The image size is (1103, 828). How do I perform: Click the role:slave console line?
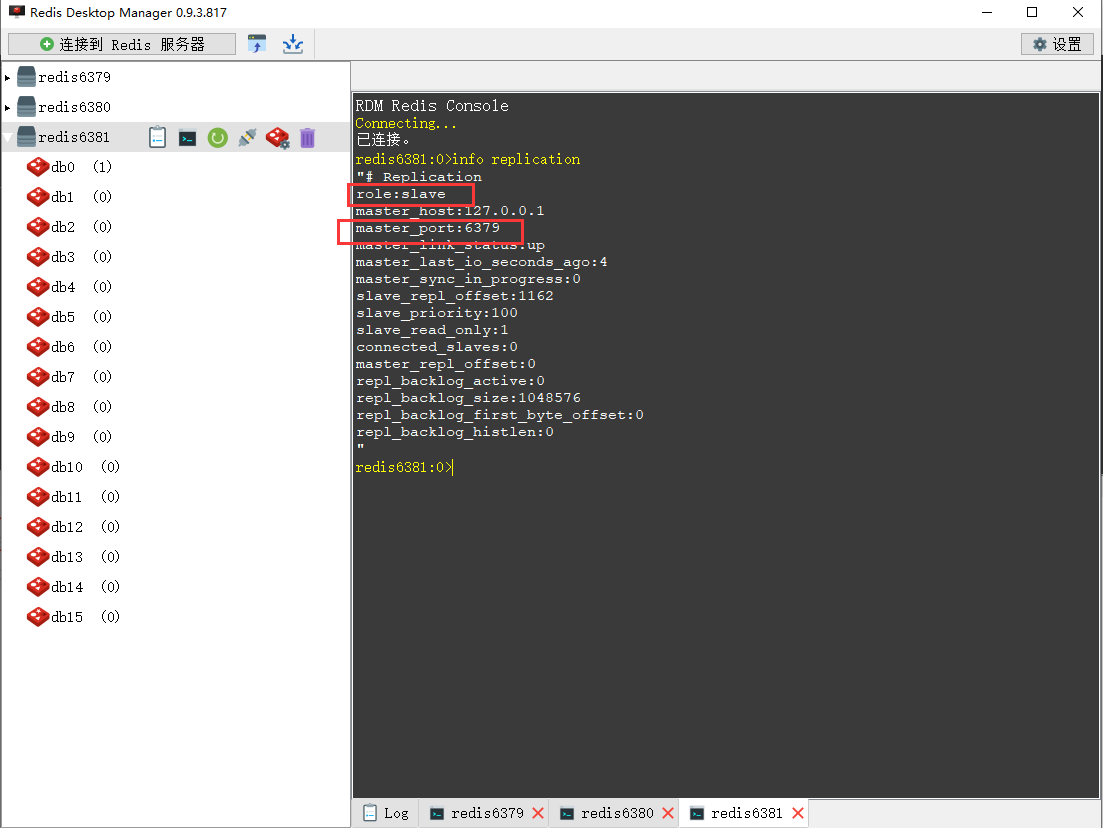click(x=400, y=194)
